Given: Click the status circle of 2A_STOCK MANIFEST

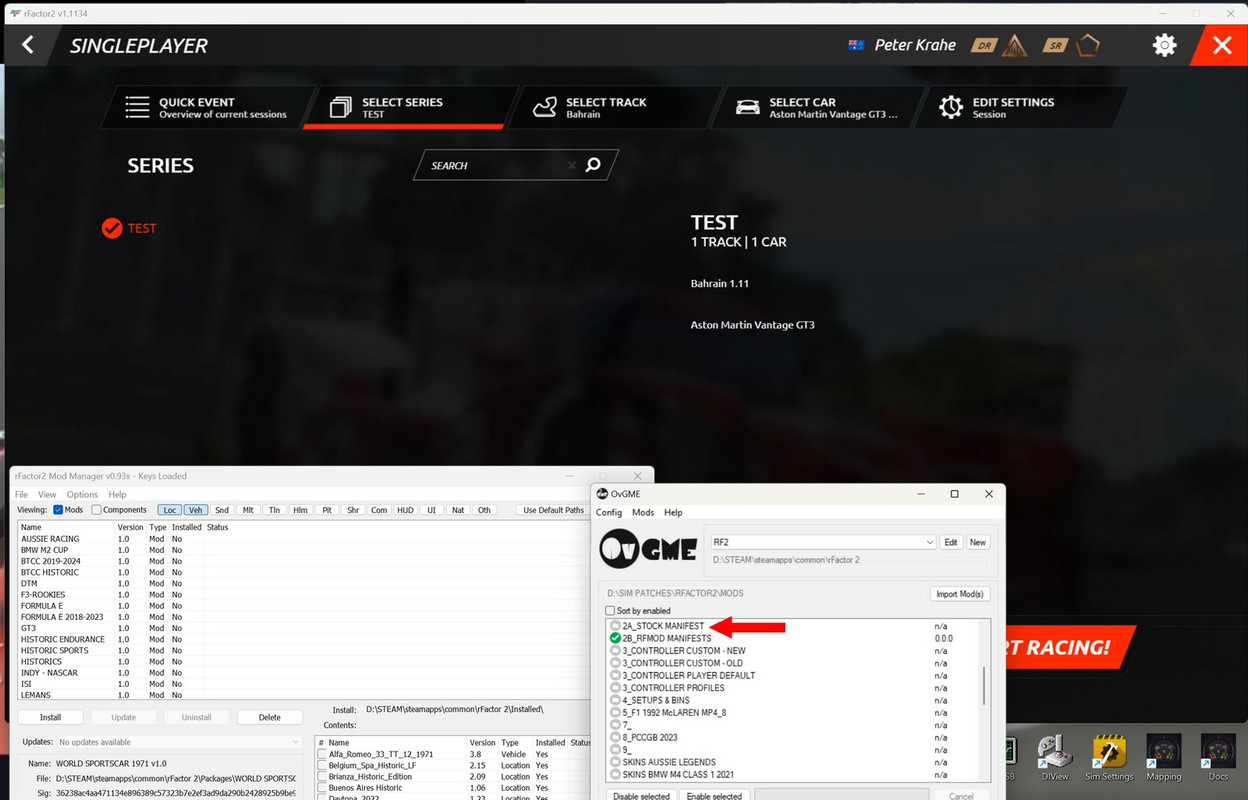Looking at the screenshot, I should (x=615, y=626).
